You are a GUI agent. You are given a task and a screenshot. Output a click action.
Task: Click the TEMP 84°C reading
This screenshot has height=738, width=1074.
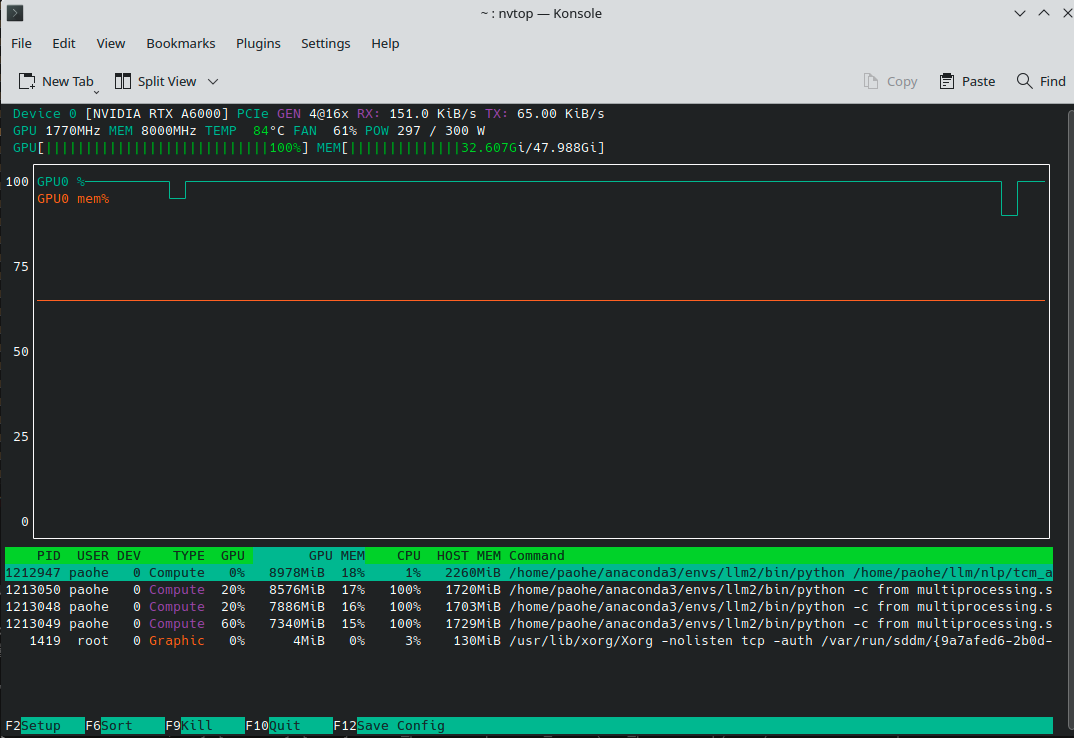pyautogui.click(x=245, y=131)
